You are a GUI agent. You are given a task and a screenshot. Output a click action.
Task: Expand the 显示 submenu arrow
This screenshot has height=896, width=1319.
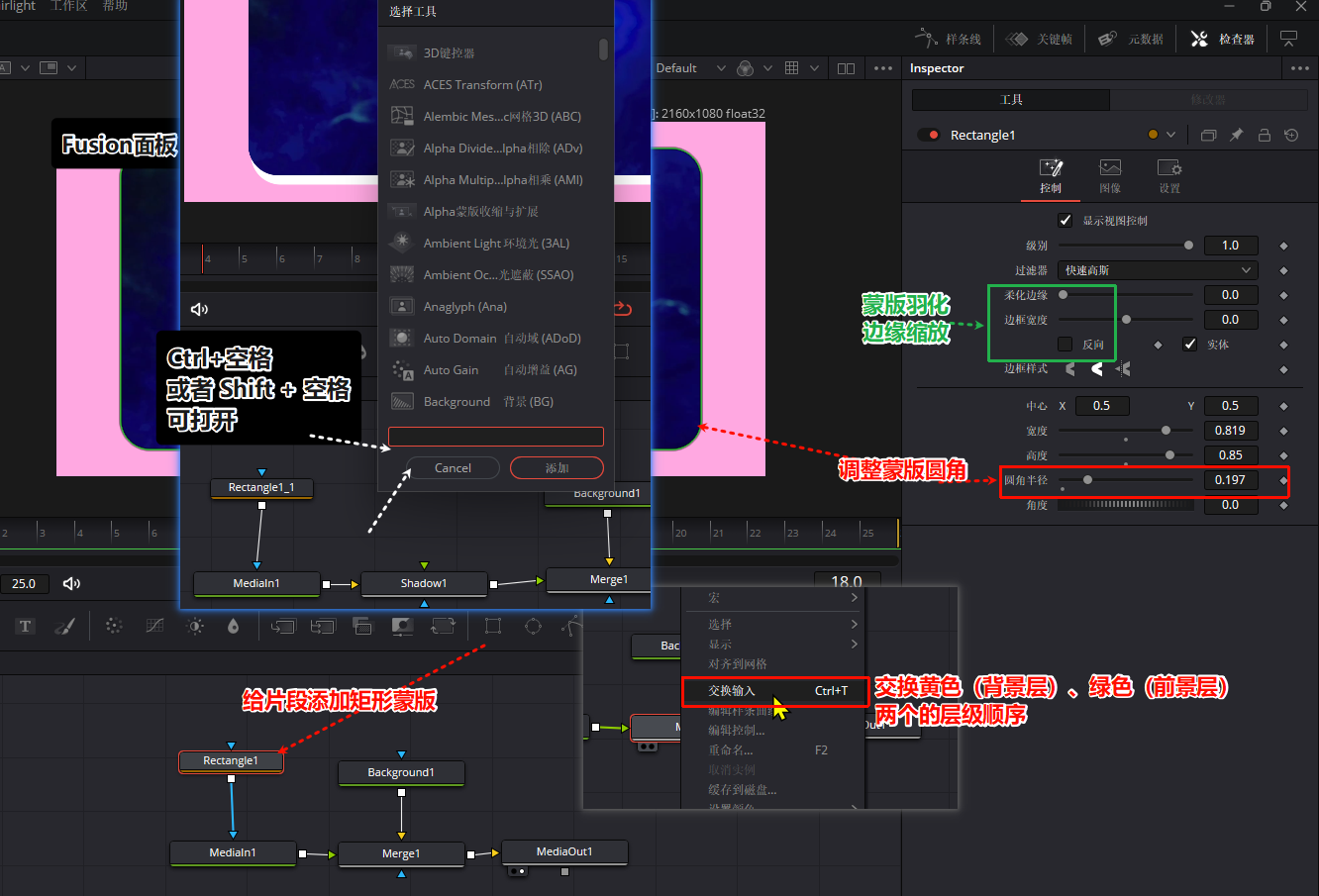pyautogui.click(x=854, y=644)
